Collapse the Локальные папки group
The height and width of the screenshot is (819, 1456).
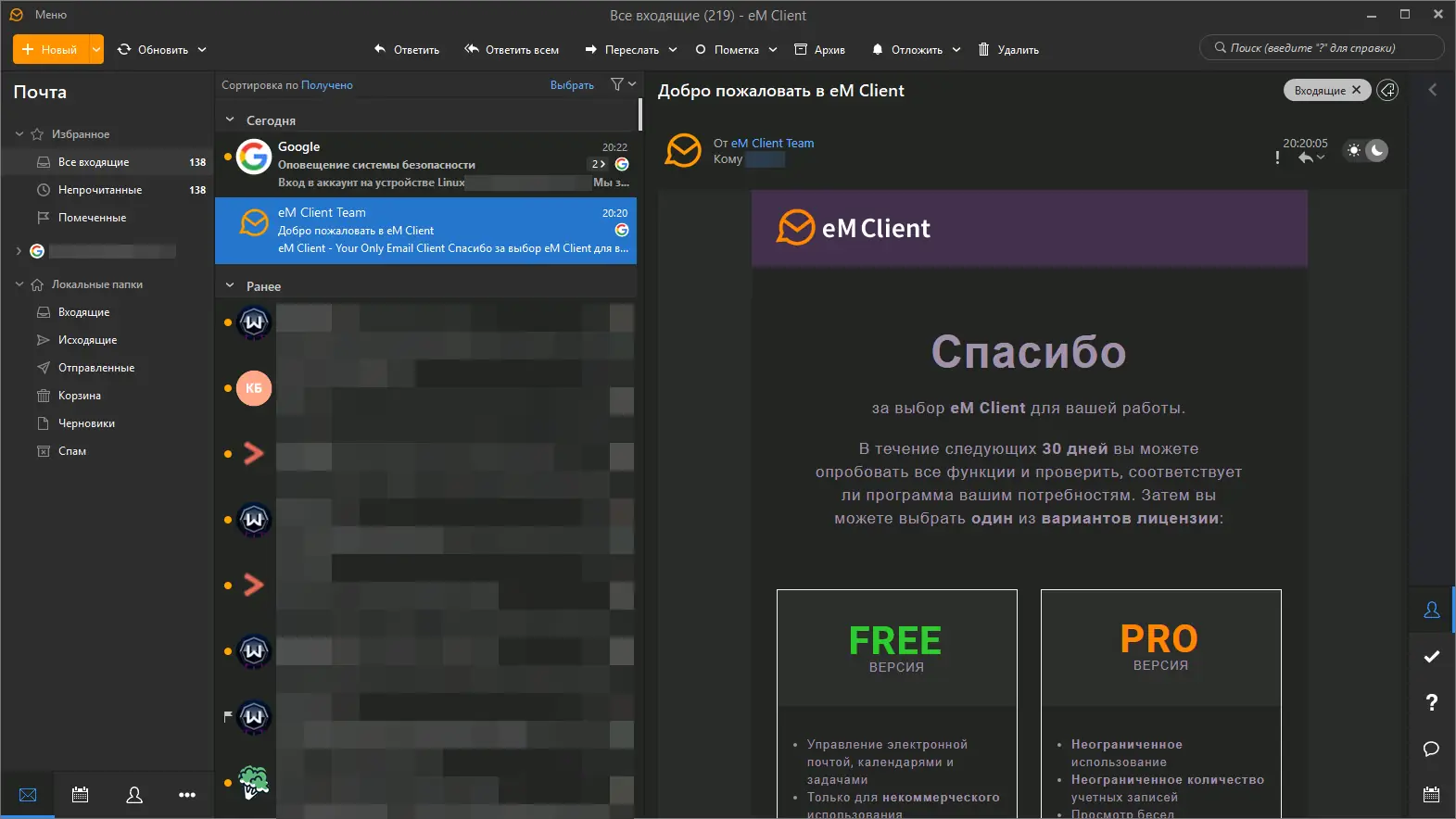(x=19, y=284)
